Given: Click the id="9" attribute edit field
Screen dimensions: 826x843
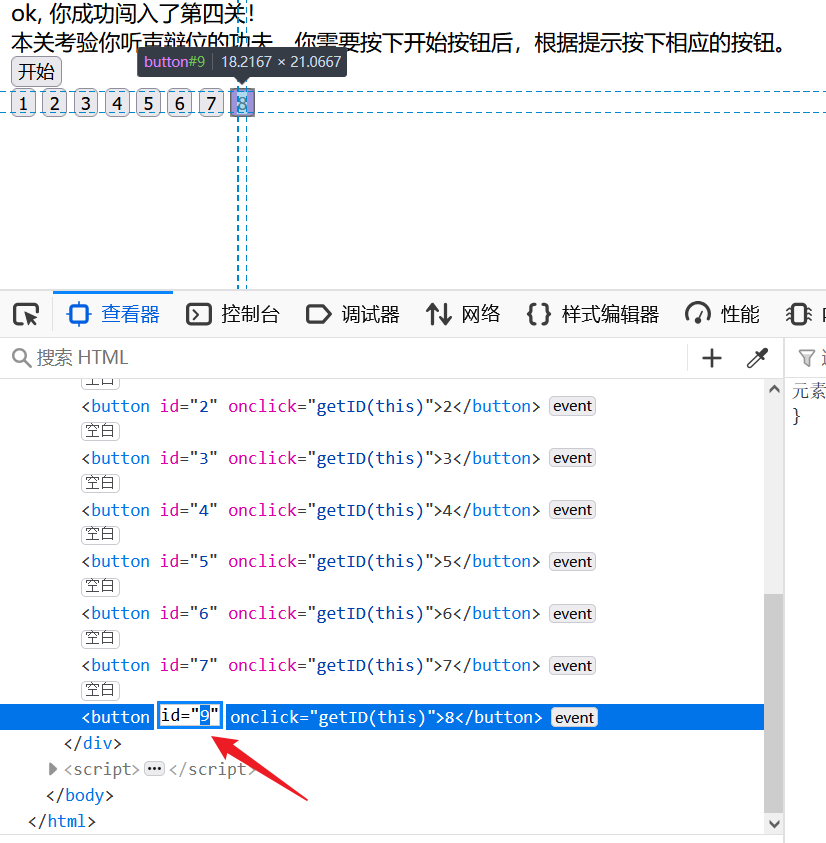Looking at the screenshot, I should [190, 716].
